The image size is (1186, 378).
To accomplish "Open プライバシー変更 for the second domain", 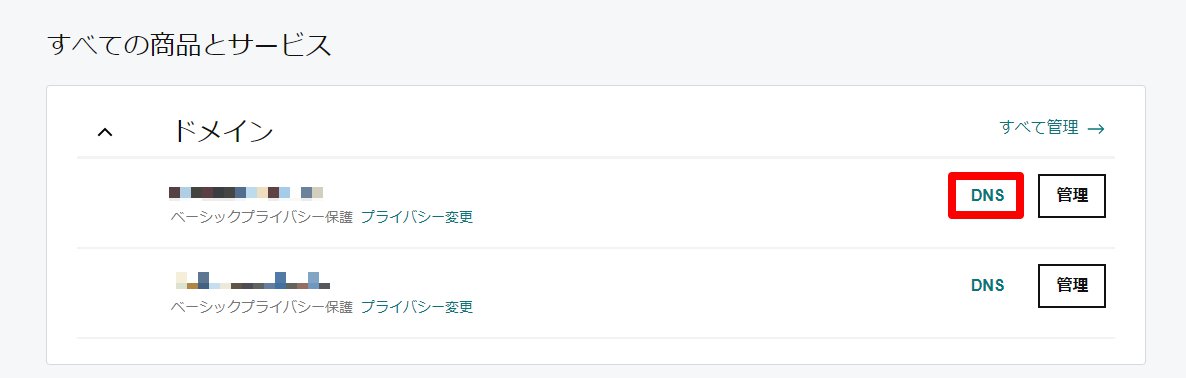I will 417,307.
